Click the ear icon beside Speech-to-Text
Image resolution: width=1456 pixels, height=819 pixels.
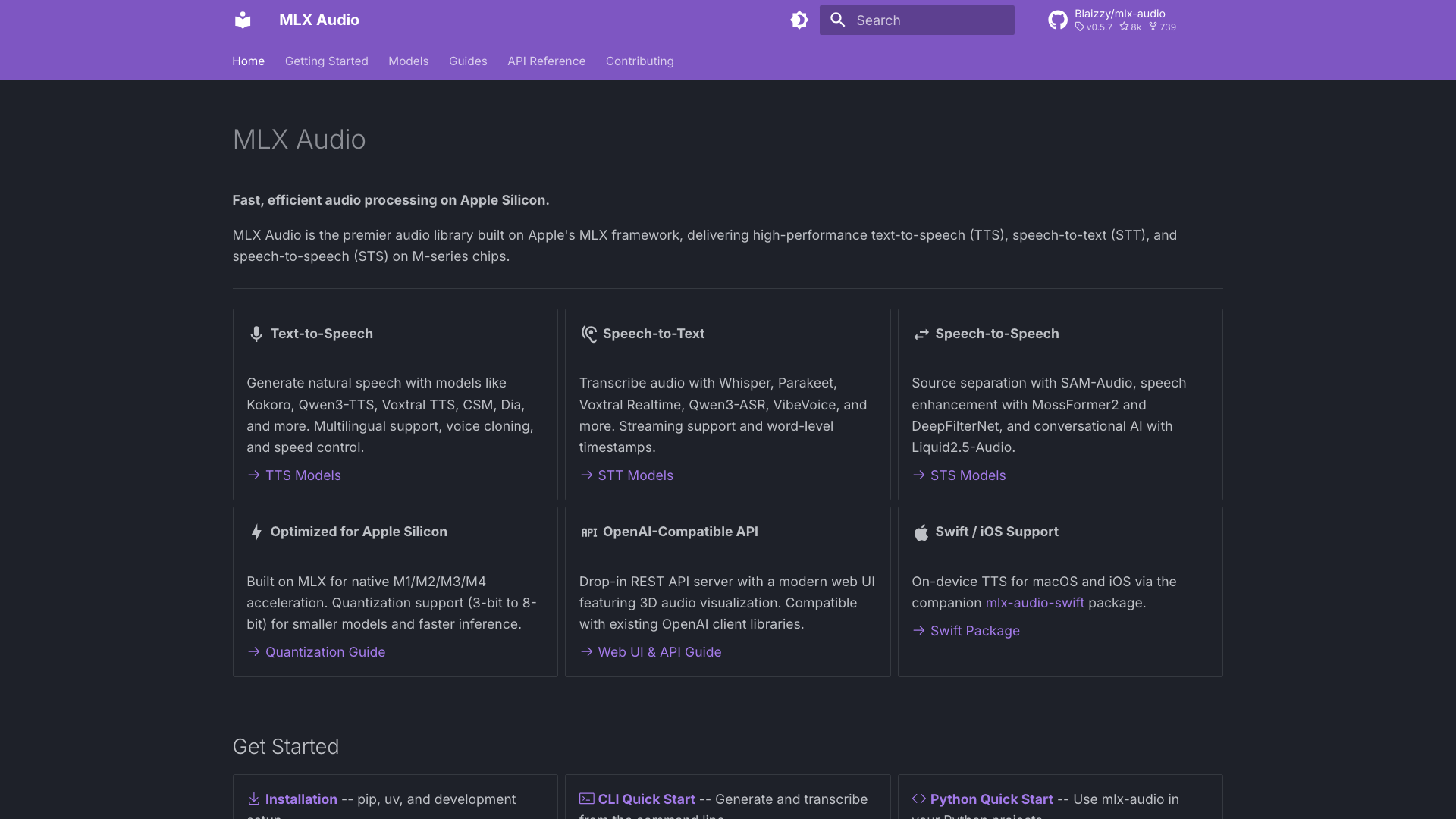click(588, 334)
